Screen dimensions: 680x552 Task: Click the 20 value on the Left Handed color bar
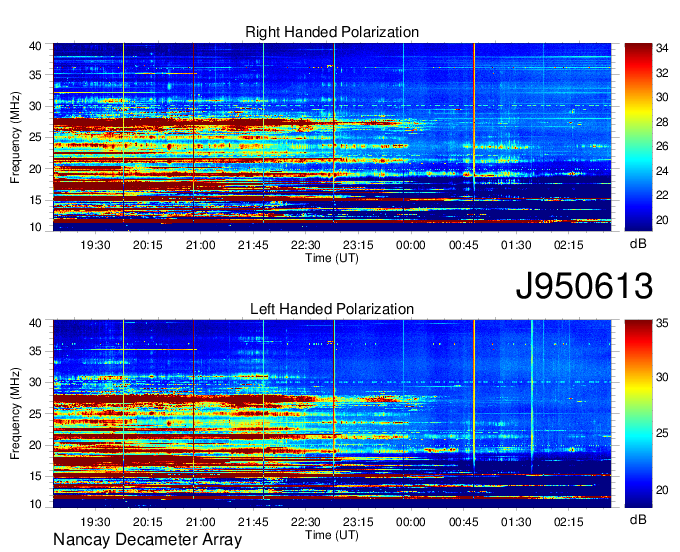click(x=662, y=490)
